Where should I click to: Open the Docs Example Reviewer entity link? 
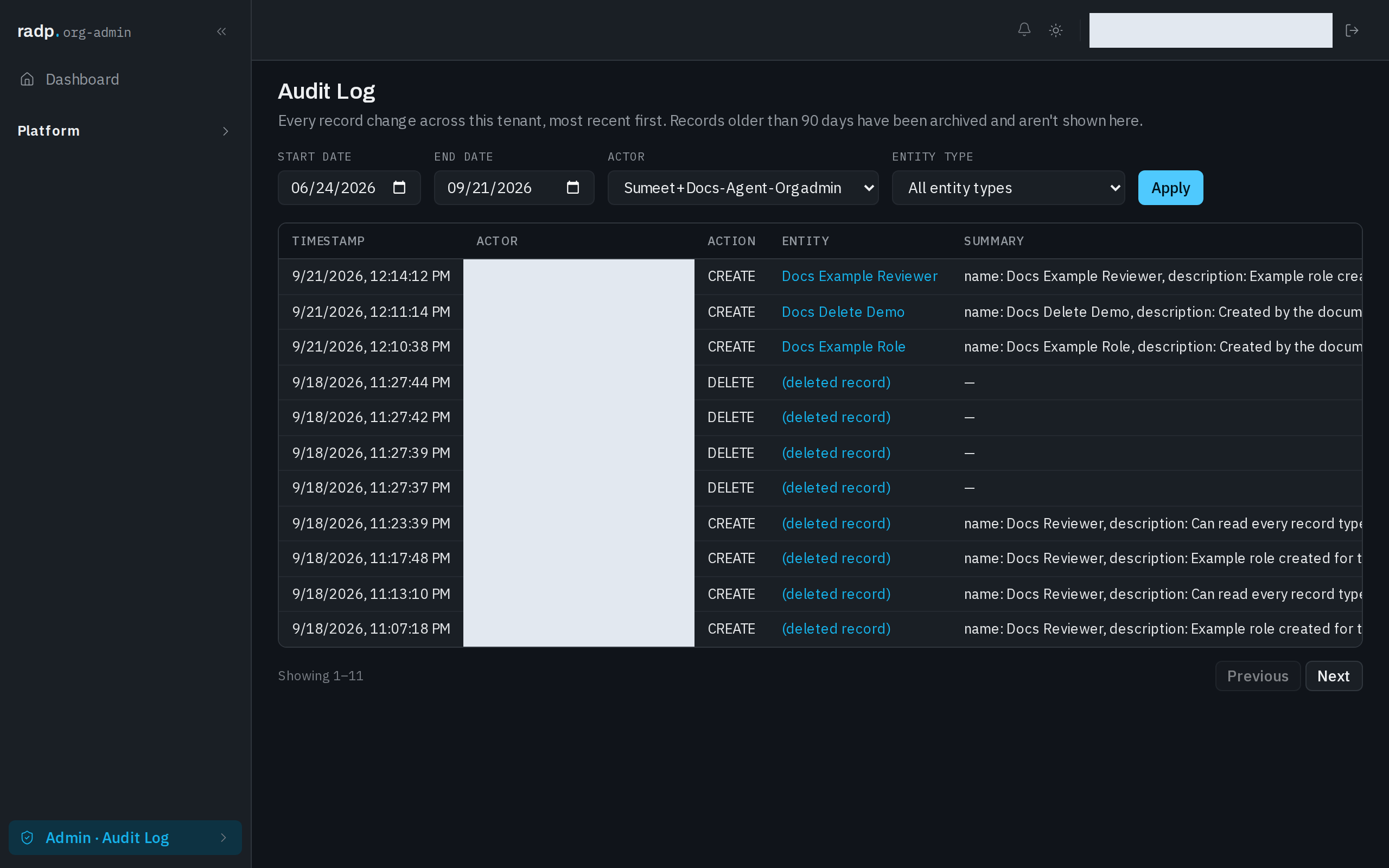tap(859, 276)
